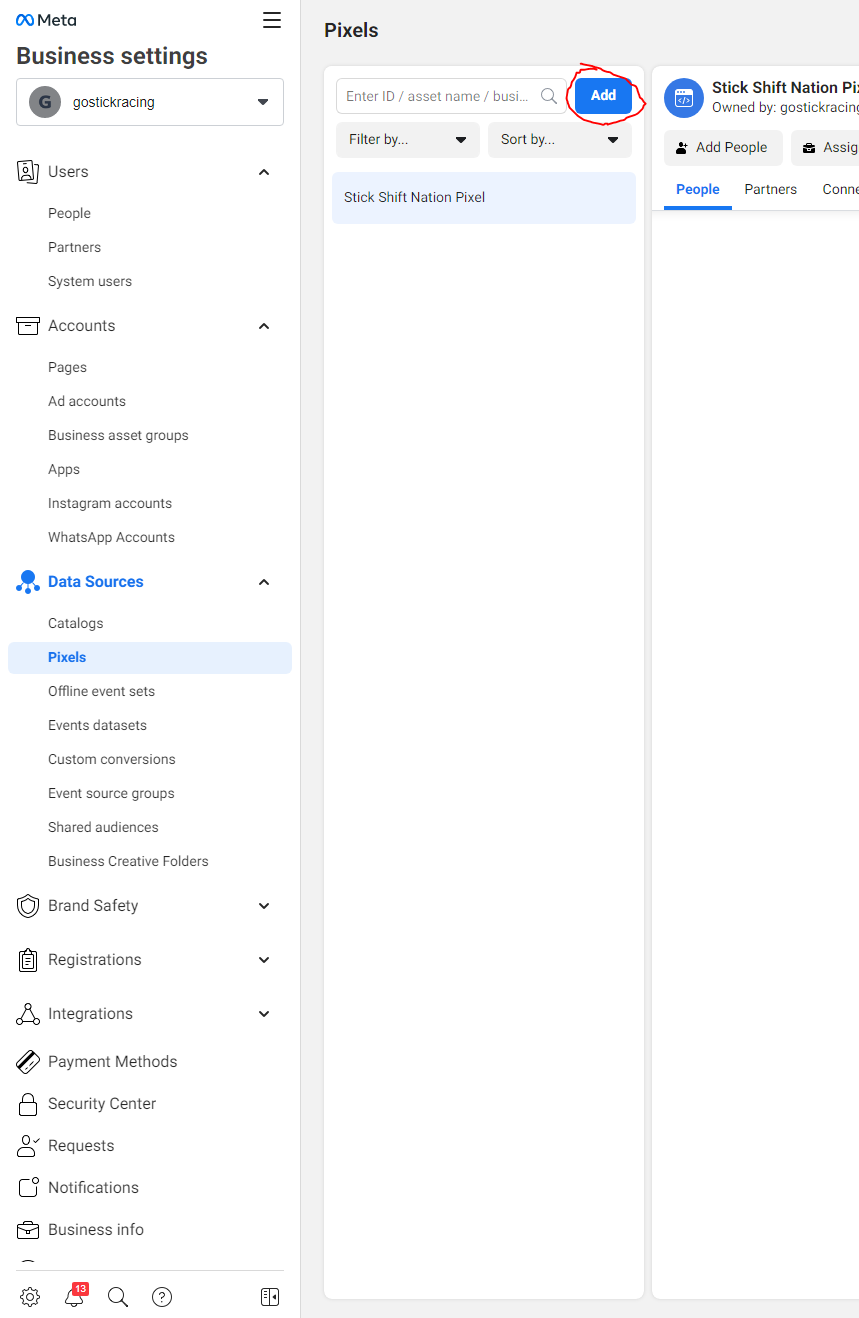Open Ad accounts

tap(87, 402)
